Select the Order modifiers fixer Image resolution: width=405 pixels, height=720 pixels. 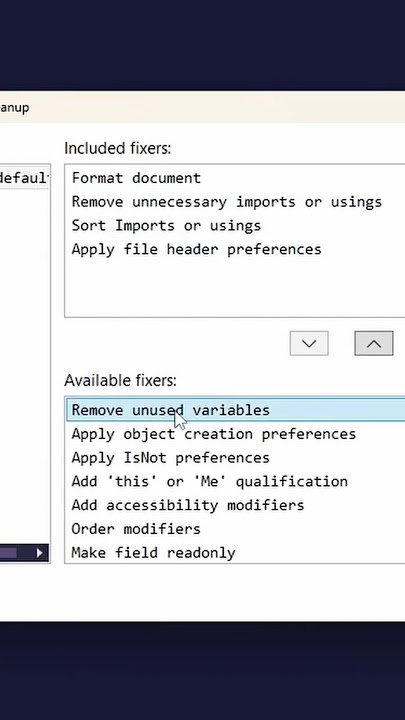pyautogui.click(x=136, y=529)
